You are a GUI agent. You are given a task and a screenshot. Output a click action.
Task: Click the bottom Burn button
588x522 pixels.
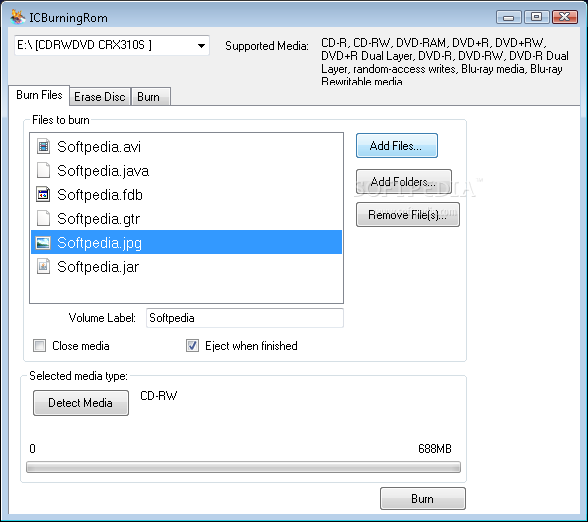pos(423,498)
